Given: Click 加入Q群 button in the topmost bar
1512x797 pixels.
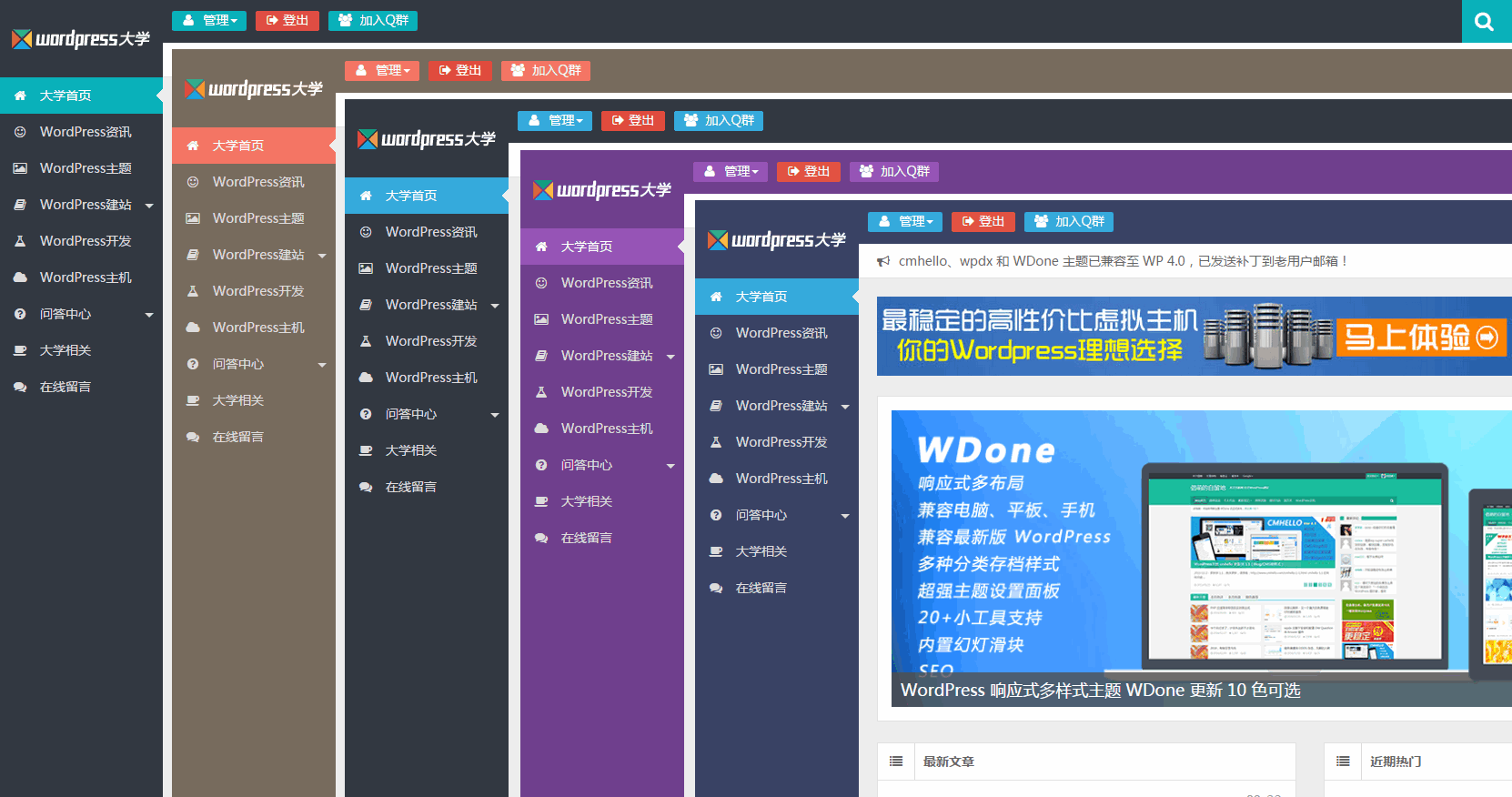Looking at the screenshot, I should pyautogui.click(x=373, y=20).
